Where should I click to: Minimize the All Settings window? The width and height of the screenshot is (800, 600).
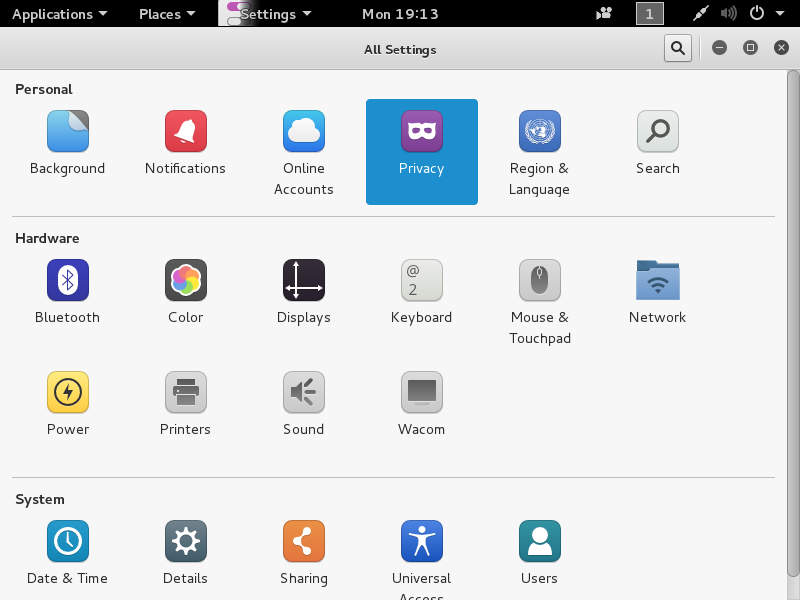pyautogui.click(x=719, y=48)
